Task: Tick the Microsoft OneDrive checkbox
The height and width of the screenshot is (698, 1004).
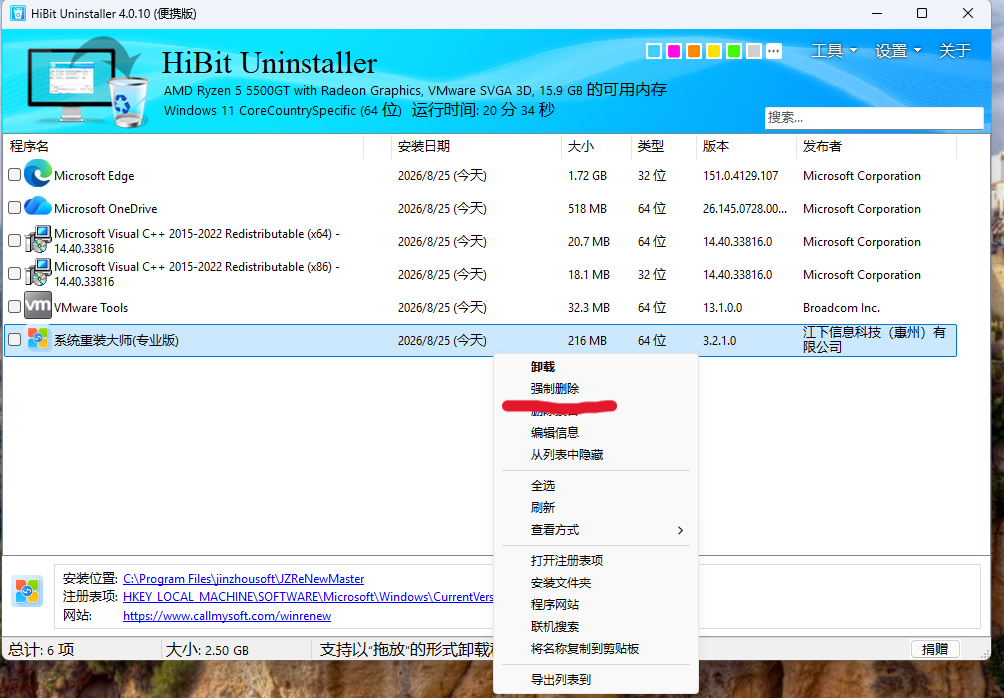Action: [15, 207]
